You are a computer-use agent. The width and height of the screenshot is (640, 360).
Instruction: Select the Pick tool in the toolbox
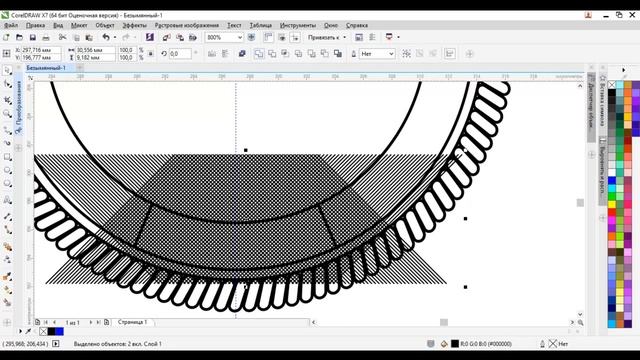pos(7,70)
